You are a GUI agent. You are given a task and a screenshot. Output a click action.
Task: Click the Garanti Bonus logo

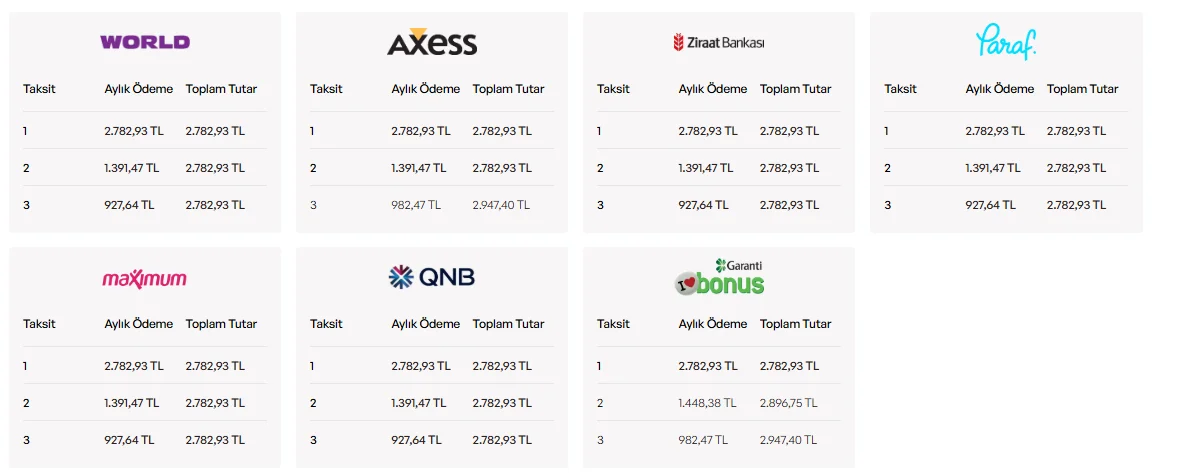(719, 277)
